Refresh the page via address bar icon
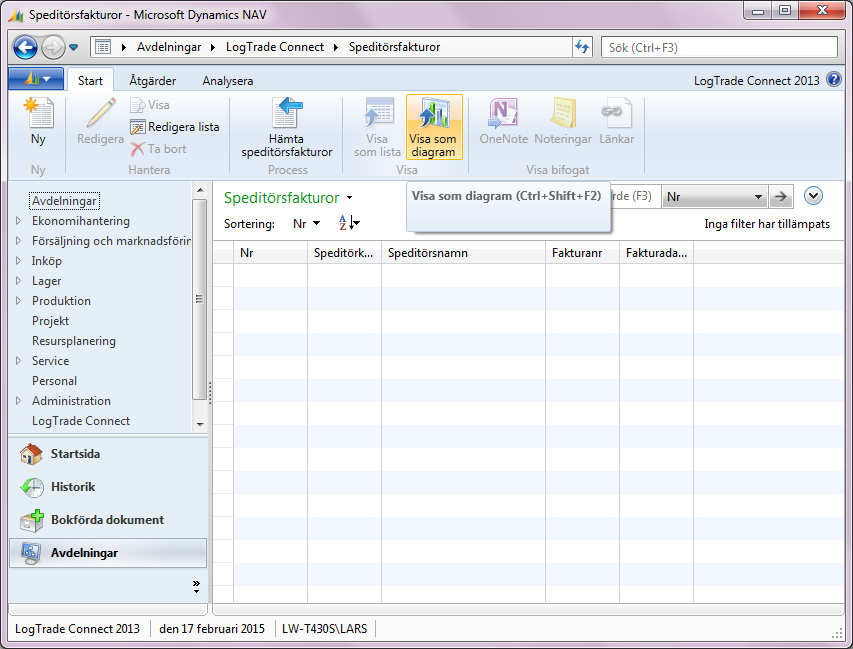 (x=582, y=47)
